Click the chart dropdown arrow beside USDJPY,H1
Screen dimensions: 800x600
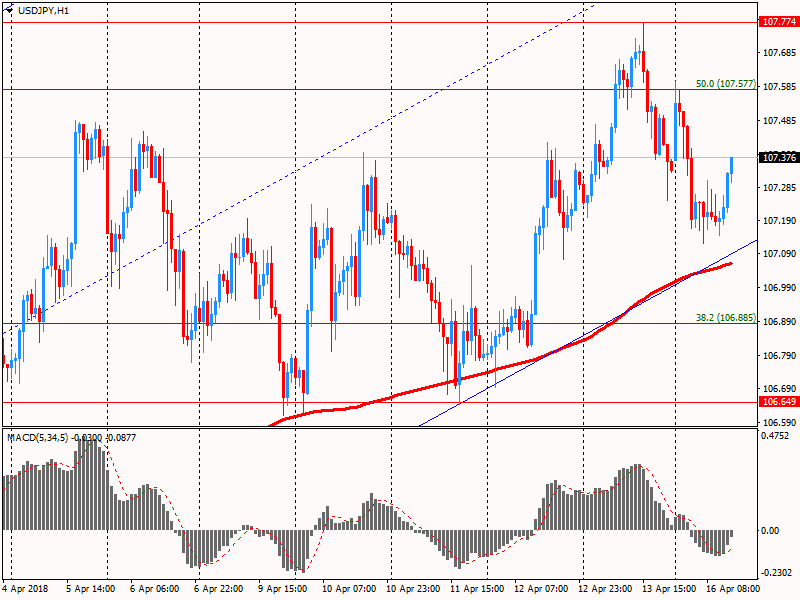[x=10, y=10]
